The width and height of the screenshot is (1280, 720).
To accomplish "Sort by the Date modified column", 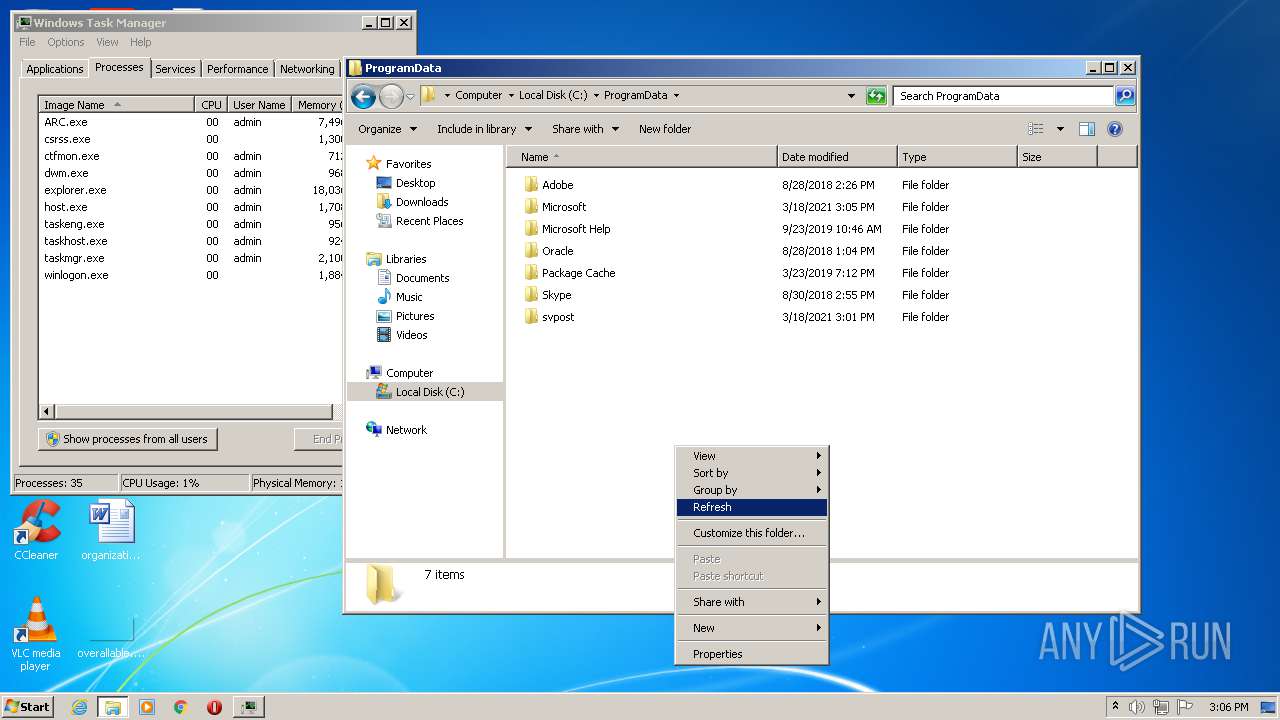I will (x=837, y=157).
